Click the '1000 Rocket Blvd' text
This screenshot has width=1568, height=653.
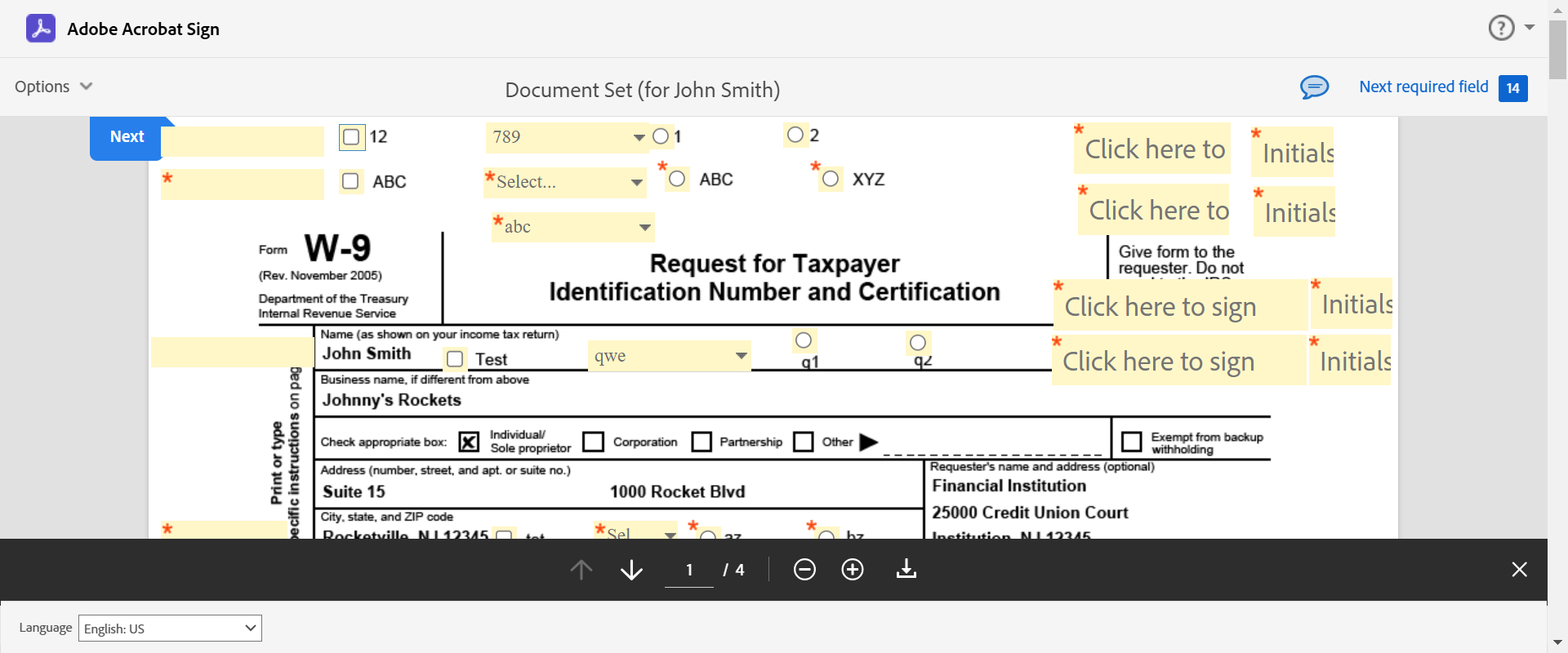(x=678, y=491)
